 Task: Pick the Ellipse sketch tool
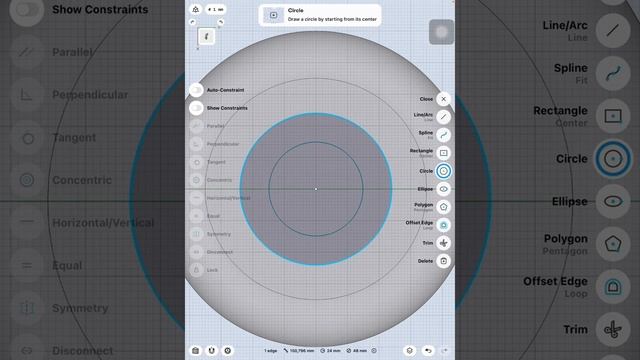[443, 189]
